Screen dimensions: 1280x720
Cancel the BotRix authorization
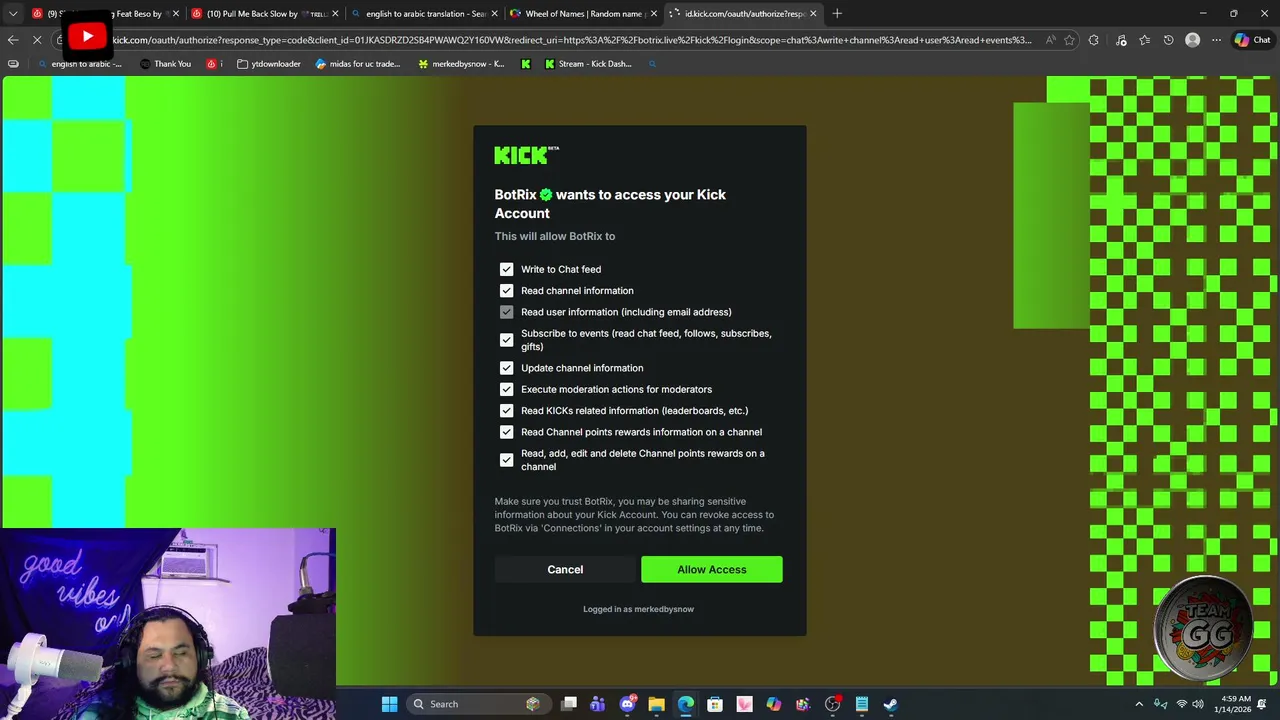pyautogui.click(x=565, y=569)
